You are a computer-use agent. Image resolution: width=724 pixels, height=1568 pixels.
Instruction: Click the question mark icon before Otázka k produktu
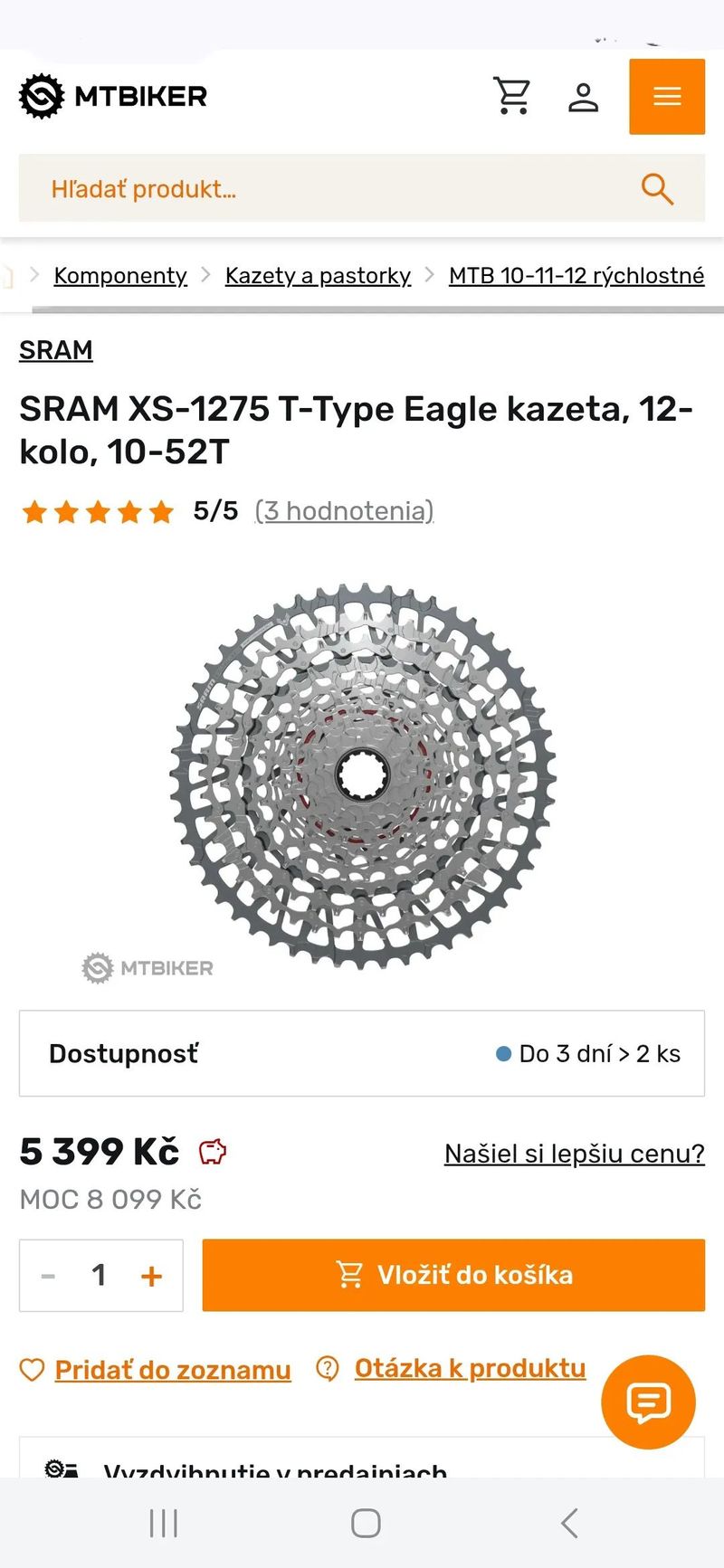coord(326,1369)
